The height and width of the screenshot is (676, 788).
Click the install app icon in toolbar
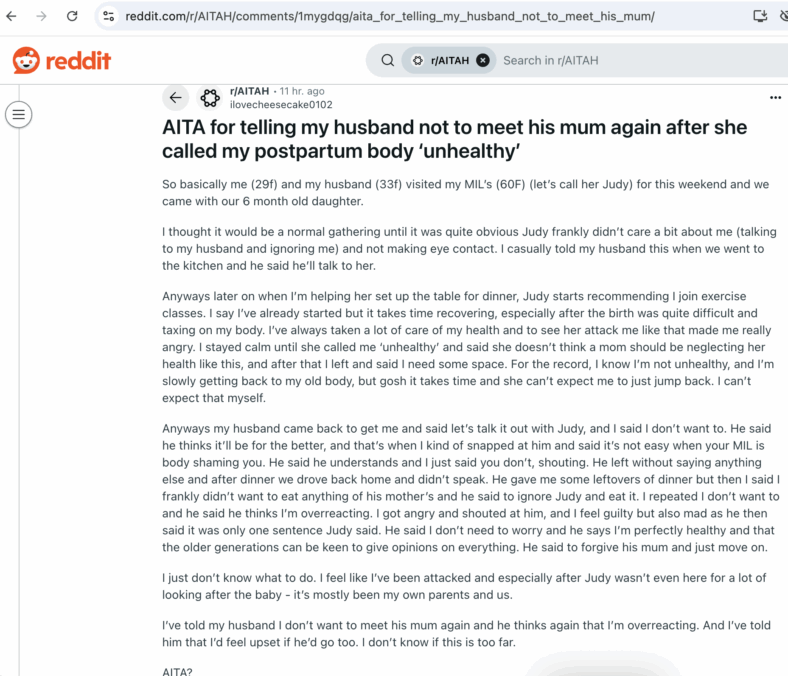(x=760, y=16)
